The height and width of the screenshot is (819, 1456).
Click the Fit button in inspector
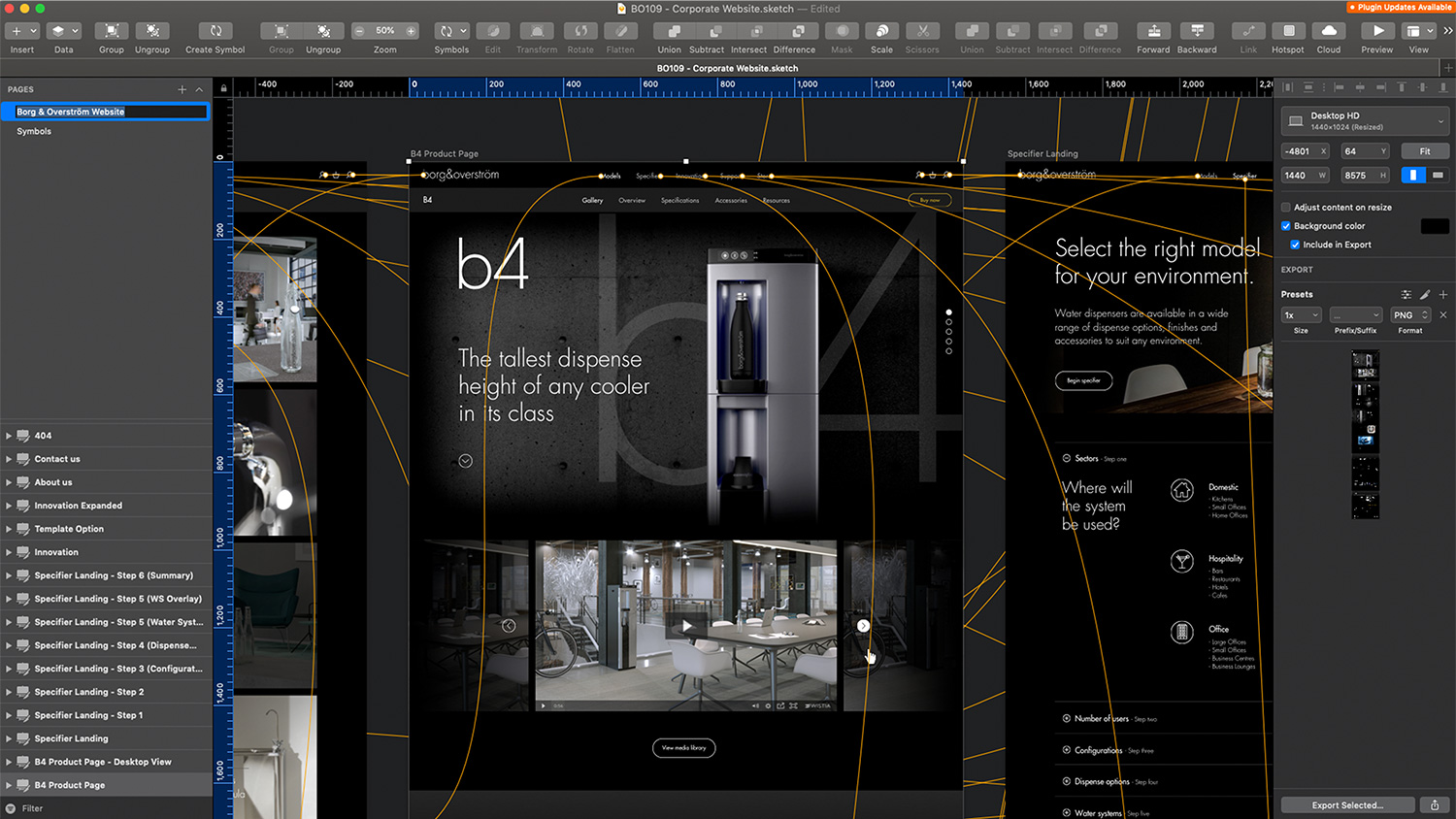pyautogui.click(x=1424, y=151)
